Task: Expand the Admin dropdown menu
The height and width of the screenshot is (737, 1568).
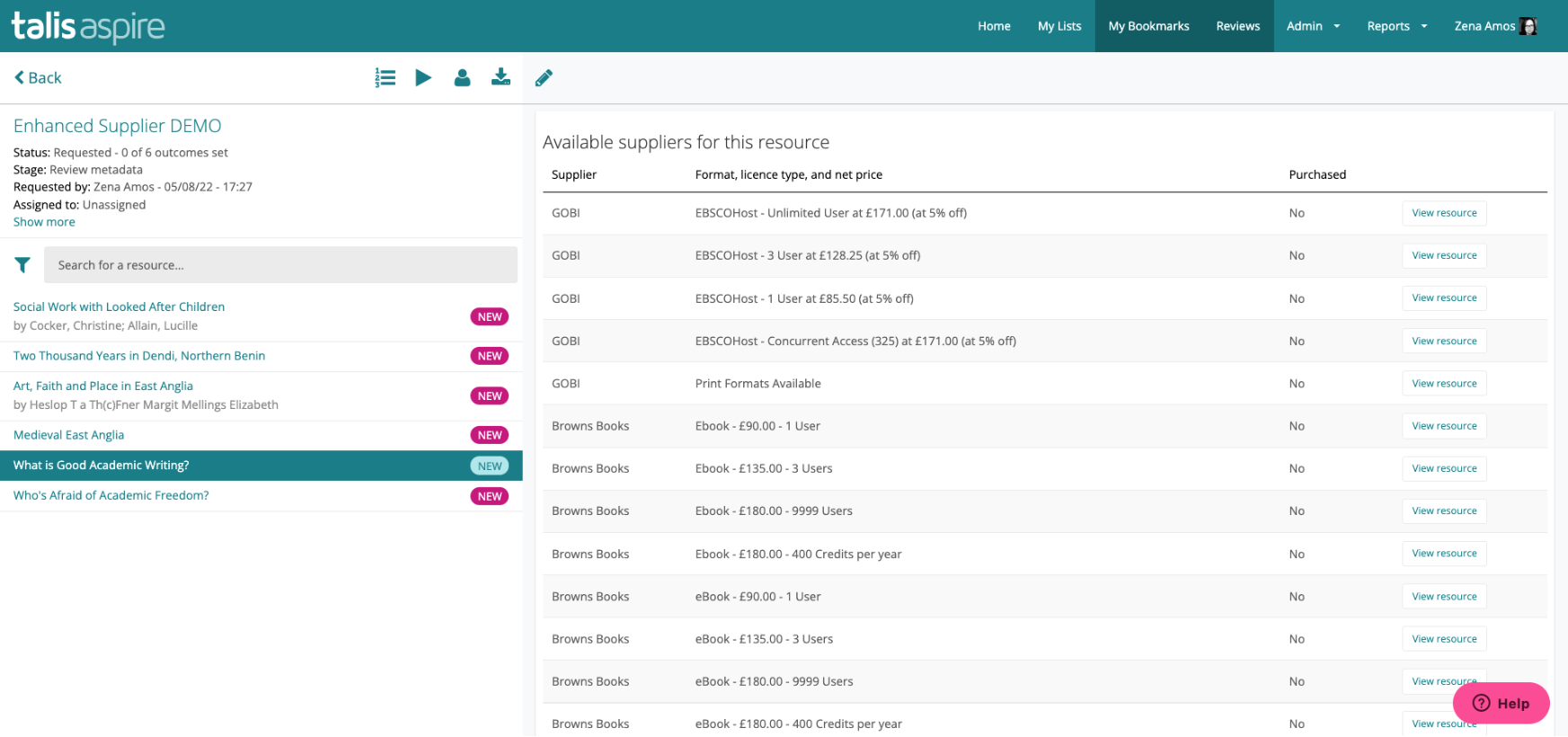Action: point(1313,26)
